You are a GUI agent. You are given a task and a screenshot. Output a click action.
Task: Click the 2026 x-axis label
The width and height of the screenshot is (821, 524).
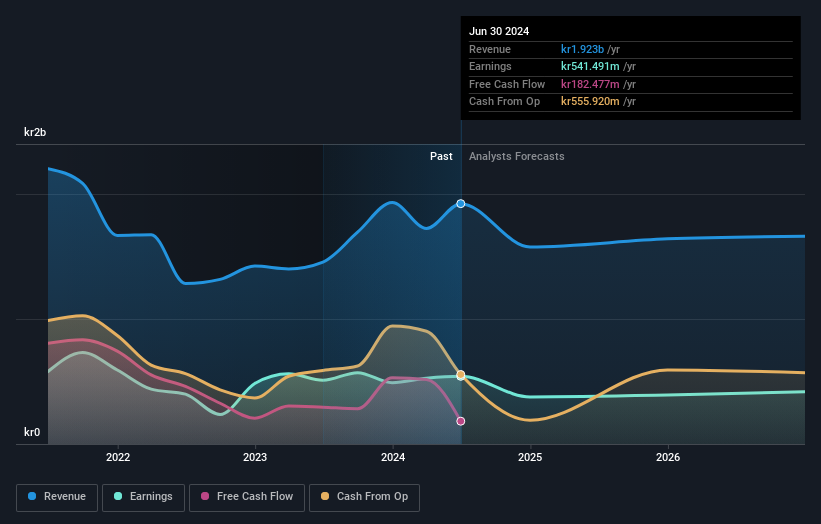668,457
